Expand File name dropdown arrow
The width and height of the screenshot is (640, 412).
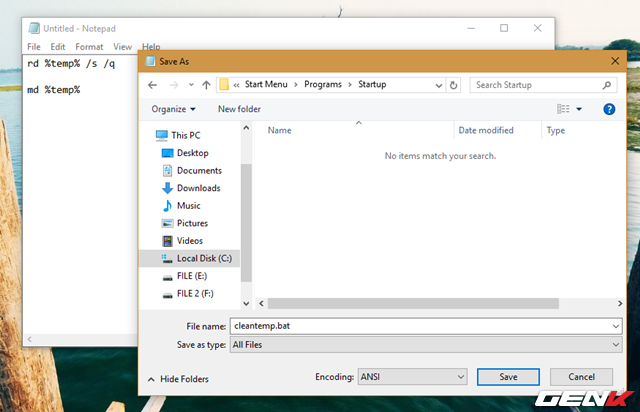616,326
